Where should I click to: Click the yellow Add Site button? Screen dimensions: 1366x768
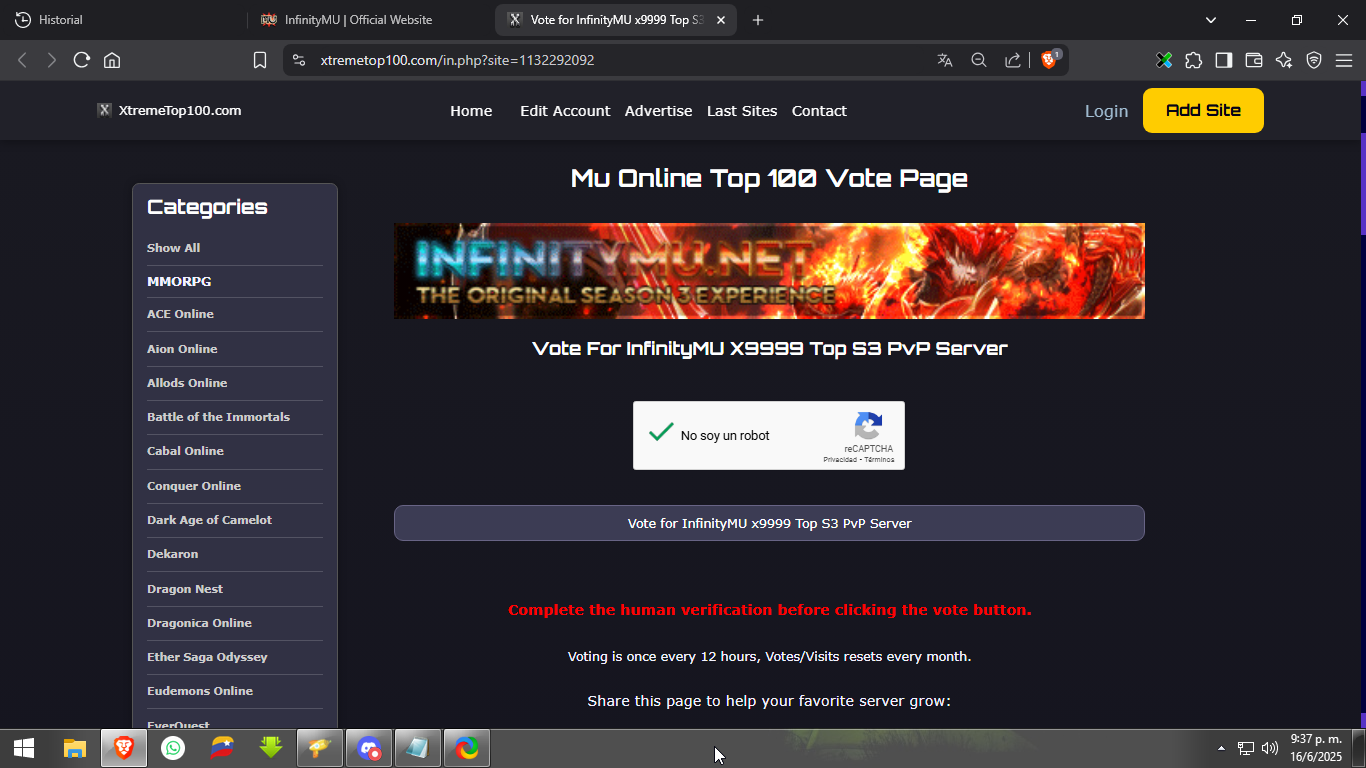(x=1203, y=110)
